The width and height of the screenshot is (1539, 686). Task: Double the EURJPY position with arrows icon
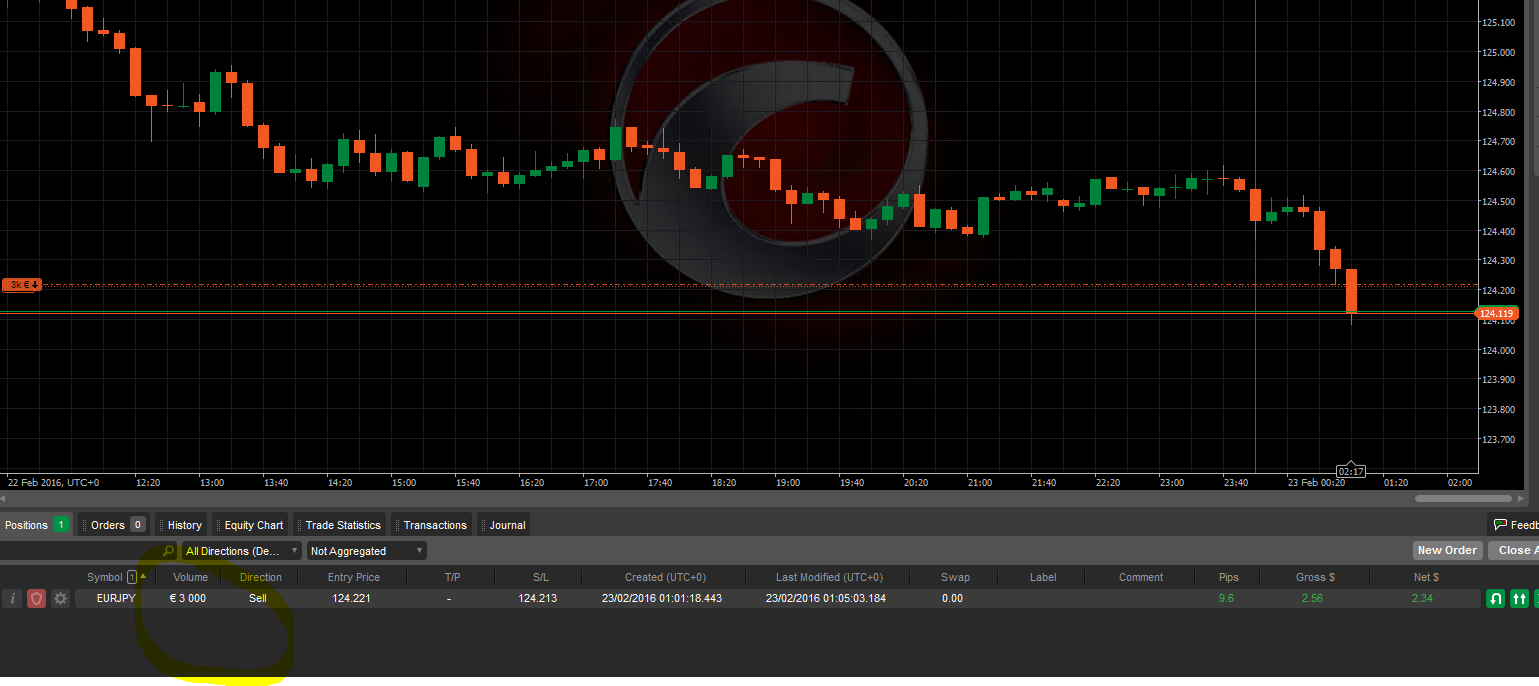[x=1520, y=598]
